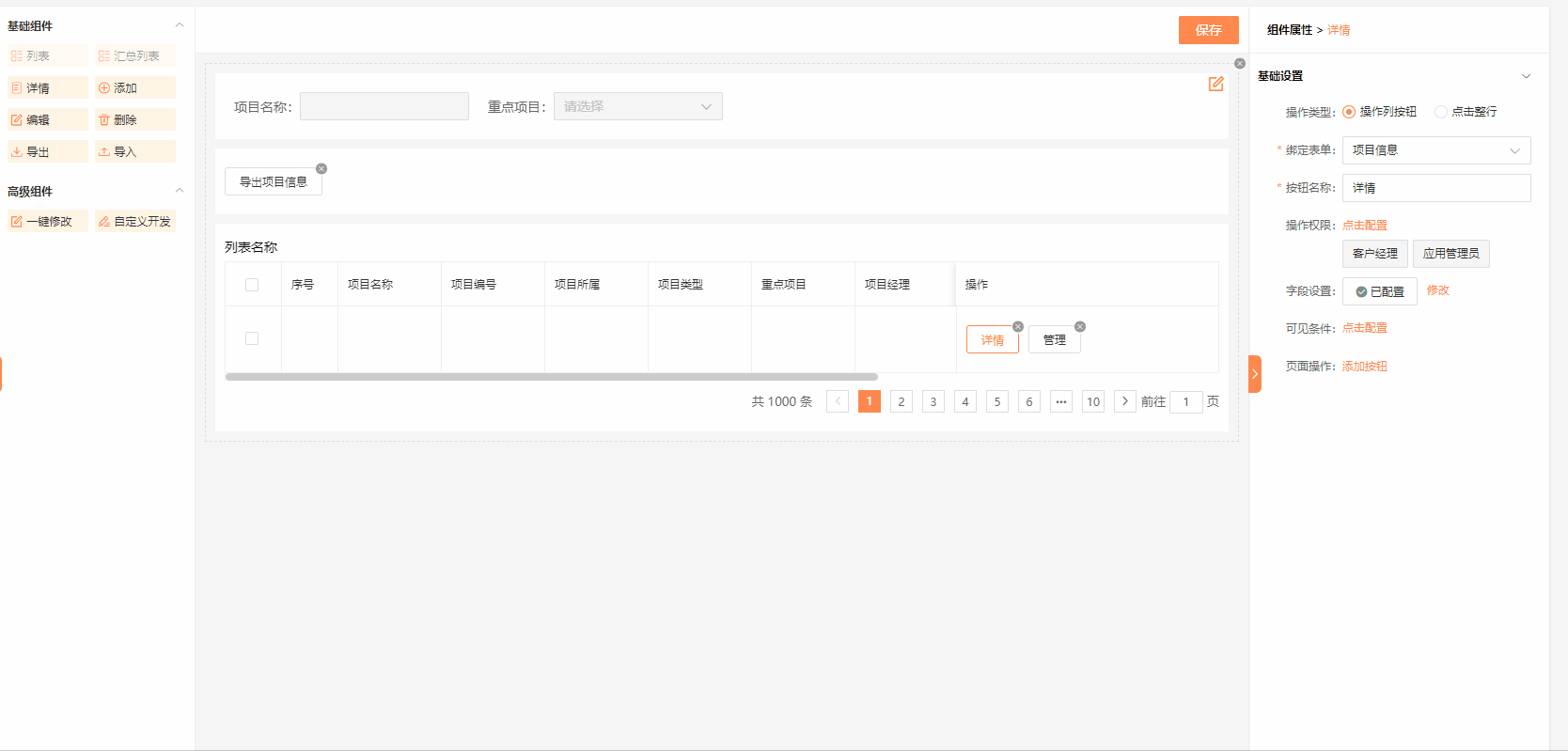
Task: Toggle the table header select-all checkbox
Action: point(252,285)
